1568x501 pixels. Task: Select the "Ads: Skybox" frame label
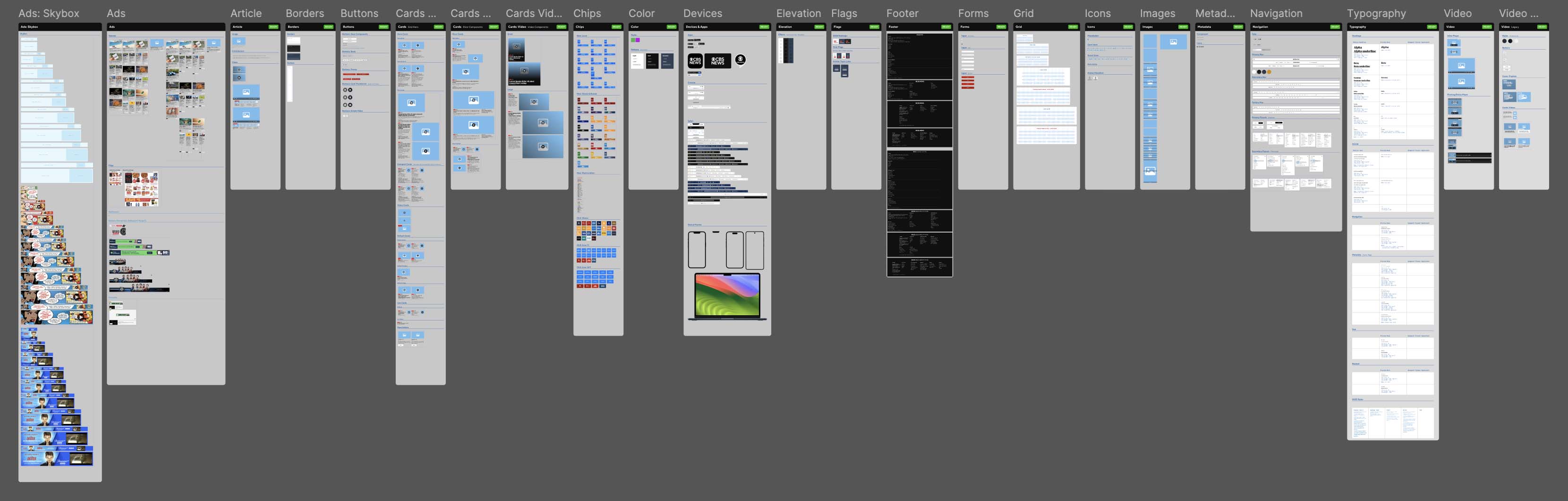49,13
